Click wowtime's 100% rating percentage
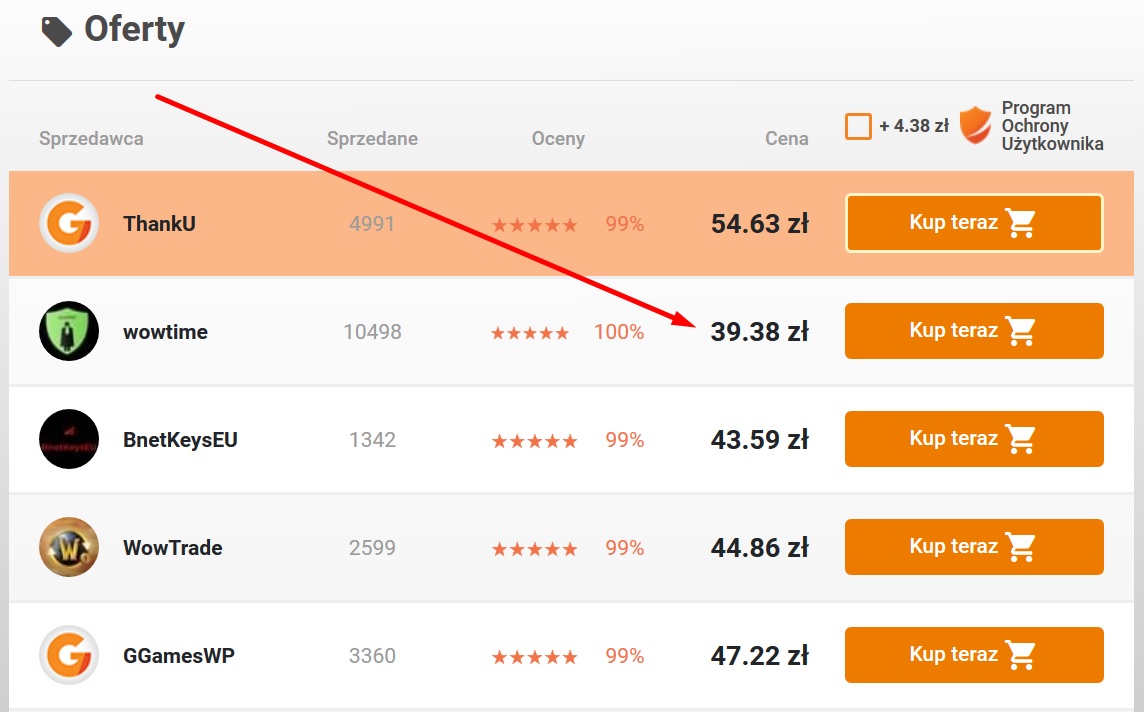Image resolution: width=1144 pixels, height=712 pixels. (x=619, y=332)
